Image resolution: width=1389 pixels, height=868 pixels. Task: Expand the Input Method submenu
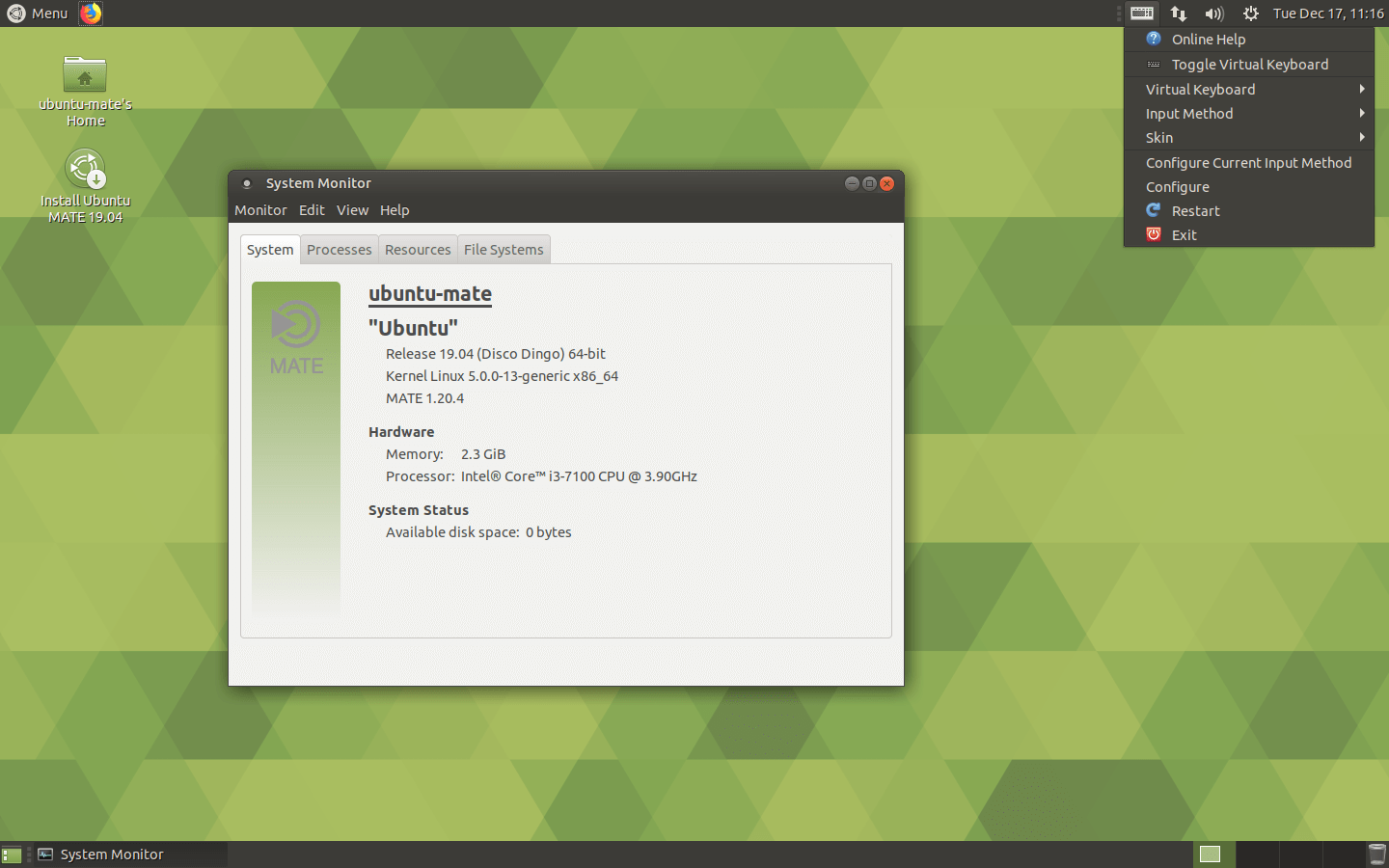[1249, 114]
